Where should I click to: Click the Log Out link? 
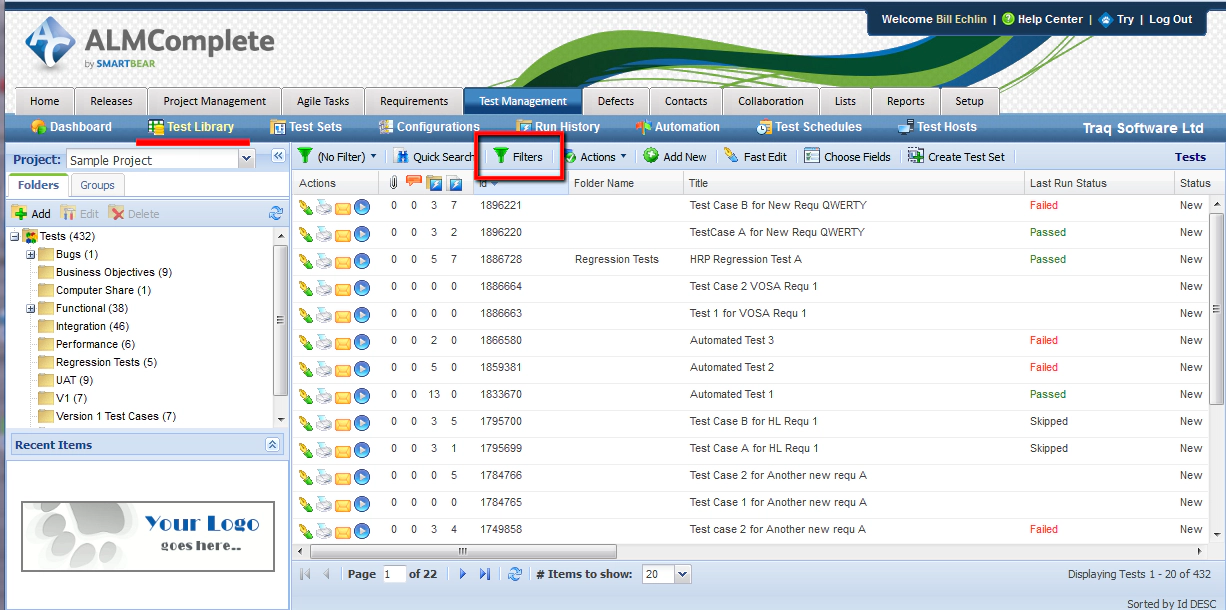tap(1170, 19)
